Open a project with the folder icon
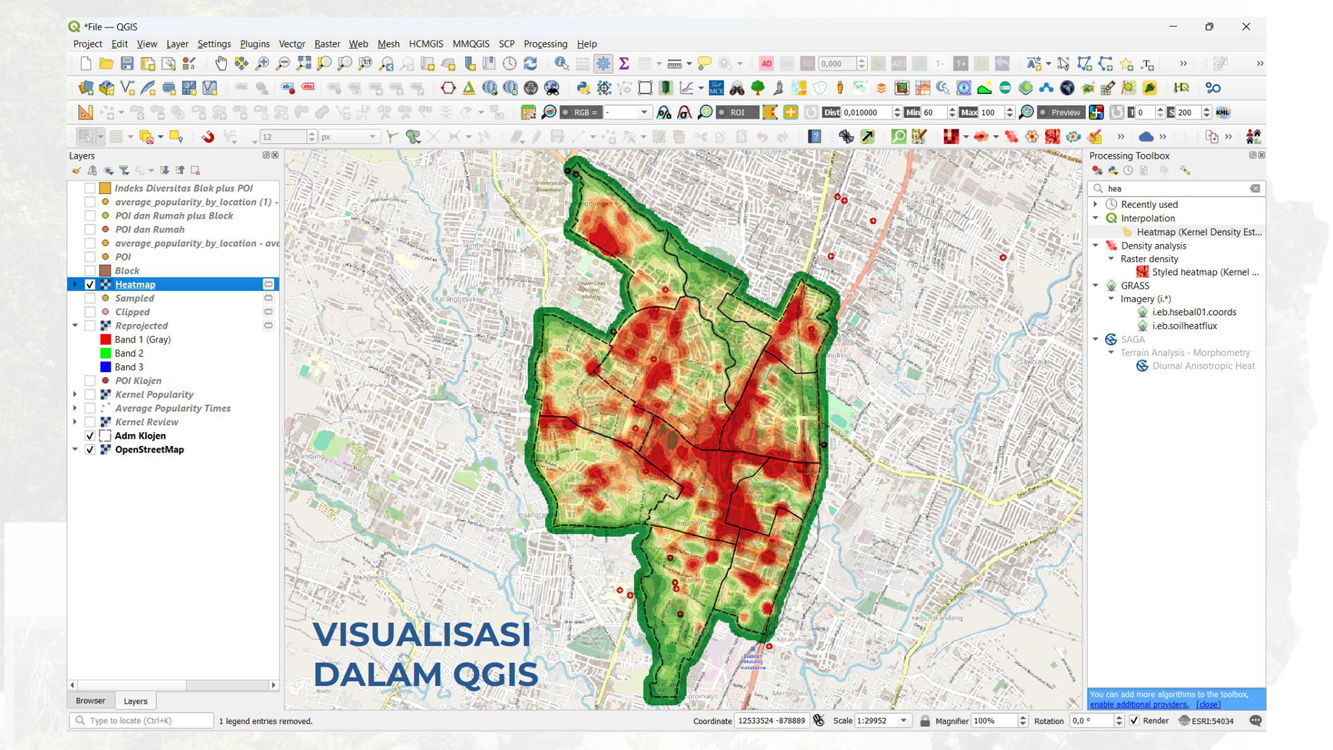 105,62
